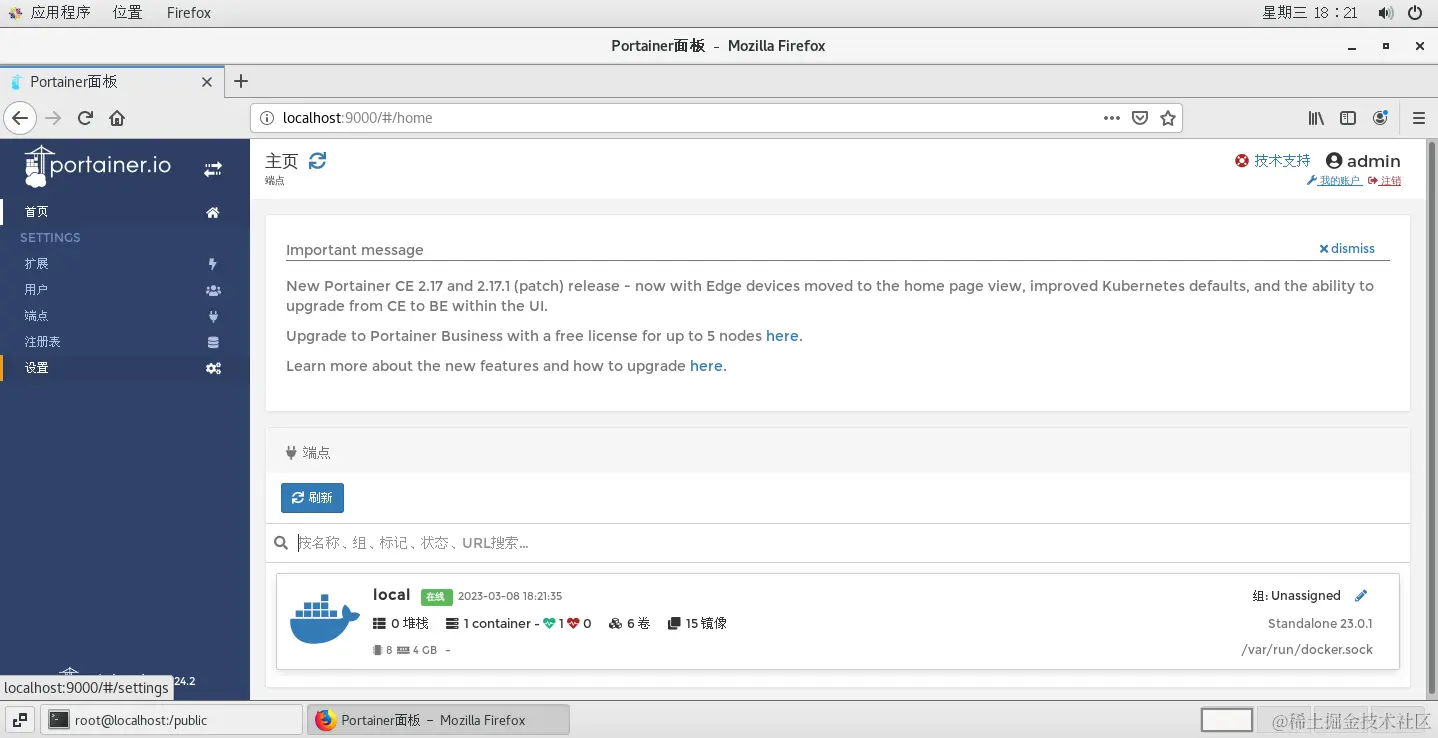
Task: Click the Portainer.io logo
Action: tap(97, 166)
